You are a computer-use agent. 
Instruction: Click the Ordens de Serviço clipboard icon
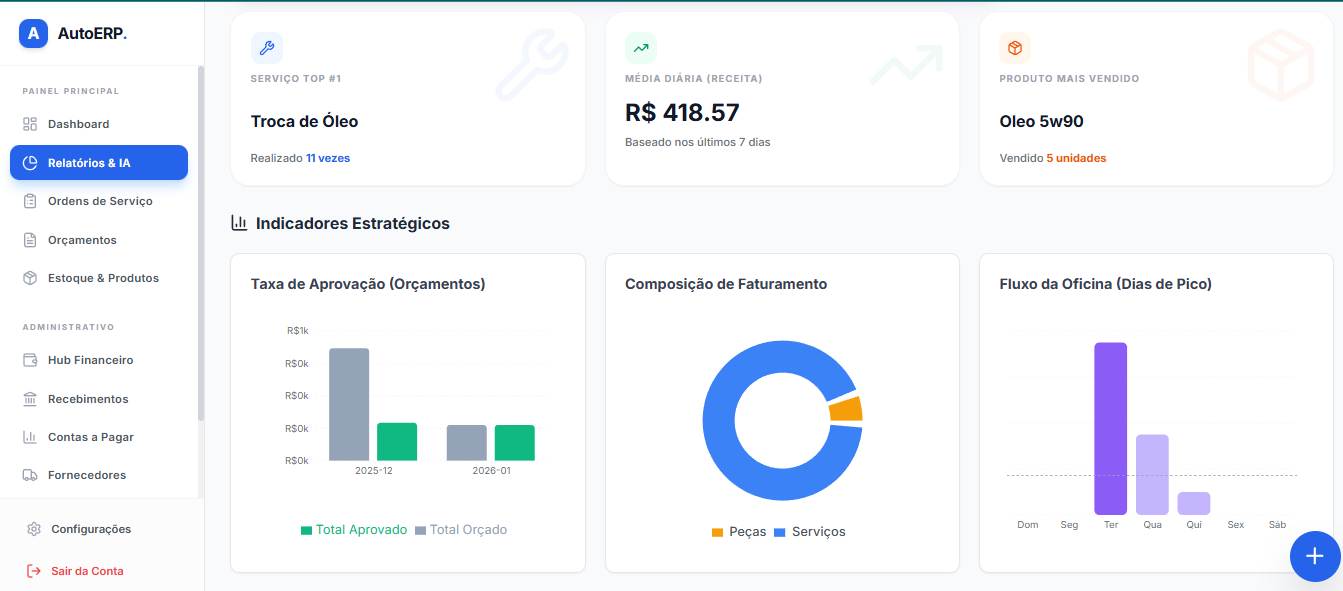[30, 201]
